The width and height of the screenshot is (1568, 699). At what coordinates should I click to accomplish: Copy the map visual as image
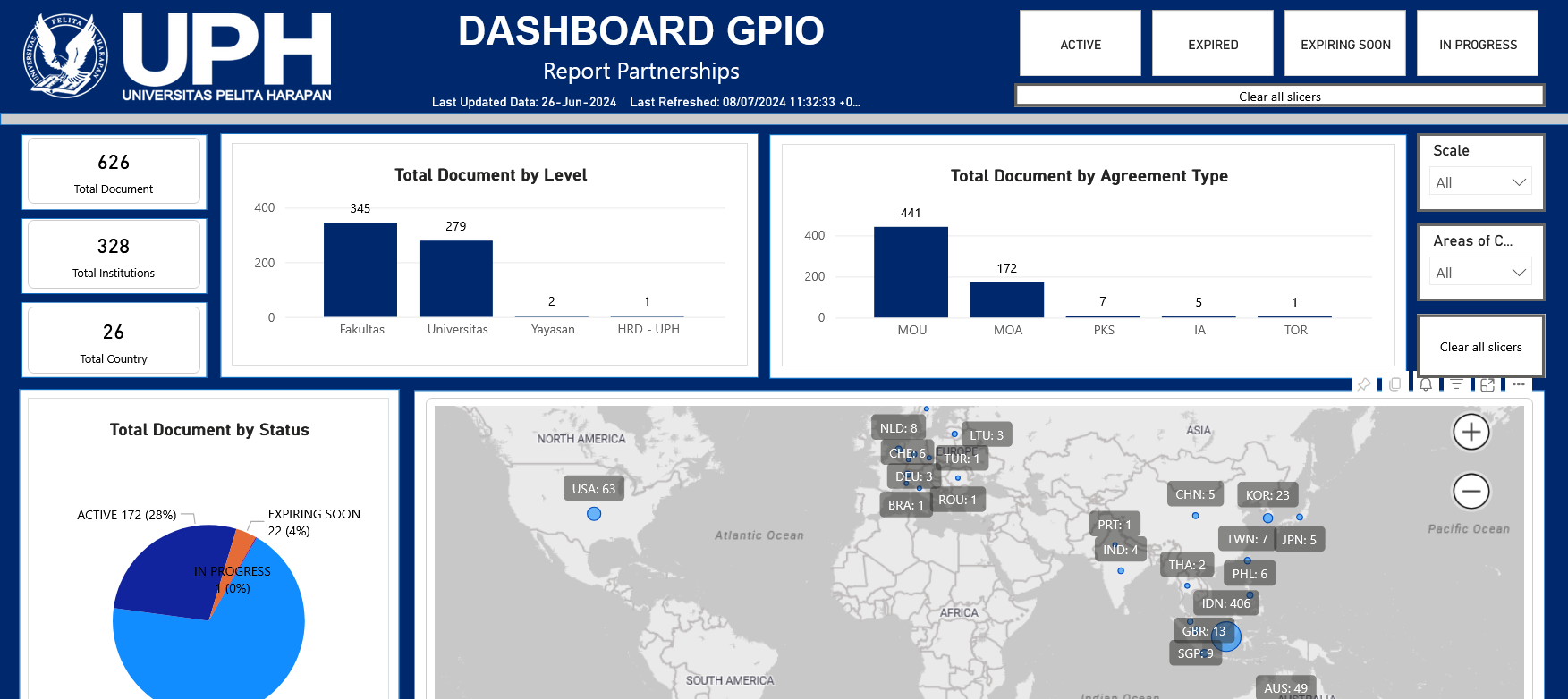click(1395, 384)
